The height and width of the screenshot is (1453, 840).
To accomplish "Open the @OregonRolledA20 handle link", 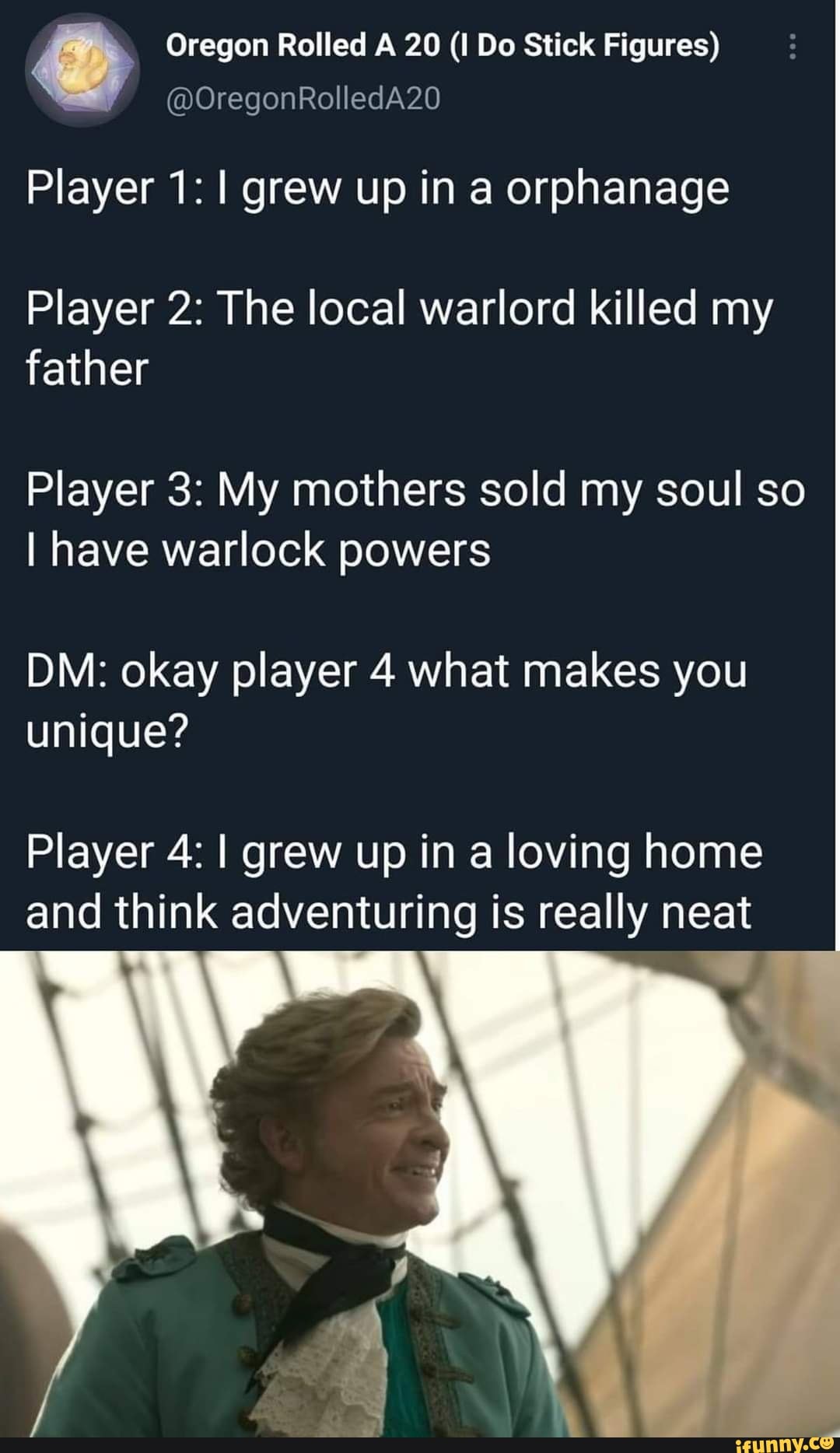I will [x=303, y=99].
